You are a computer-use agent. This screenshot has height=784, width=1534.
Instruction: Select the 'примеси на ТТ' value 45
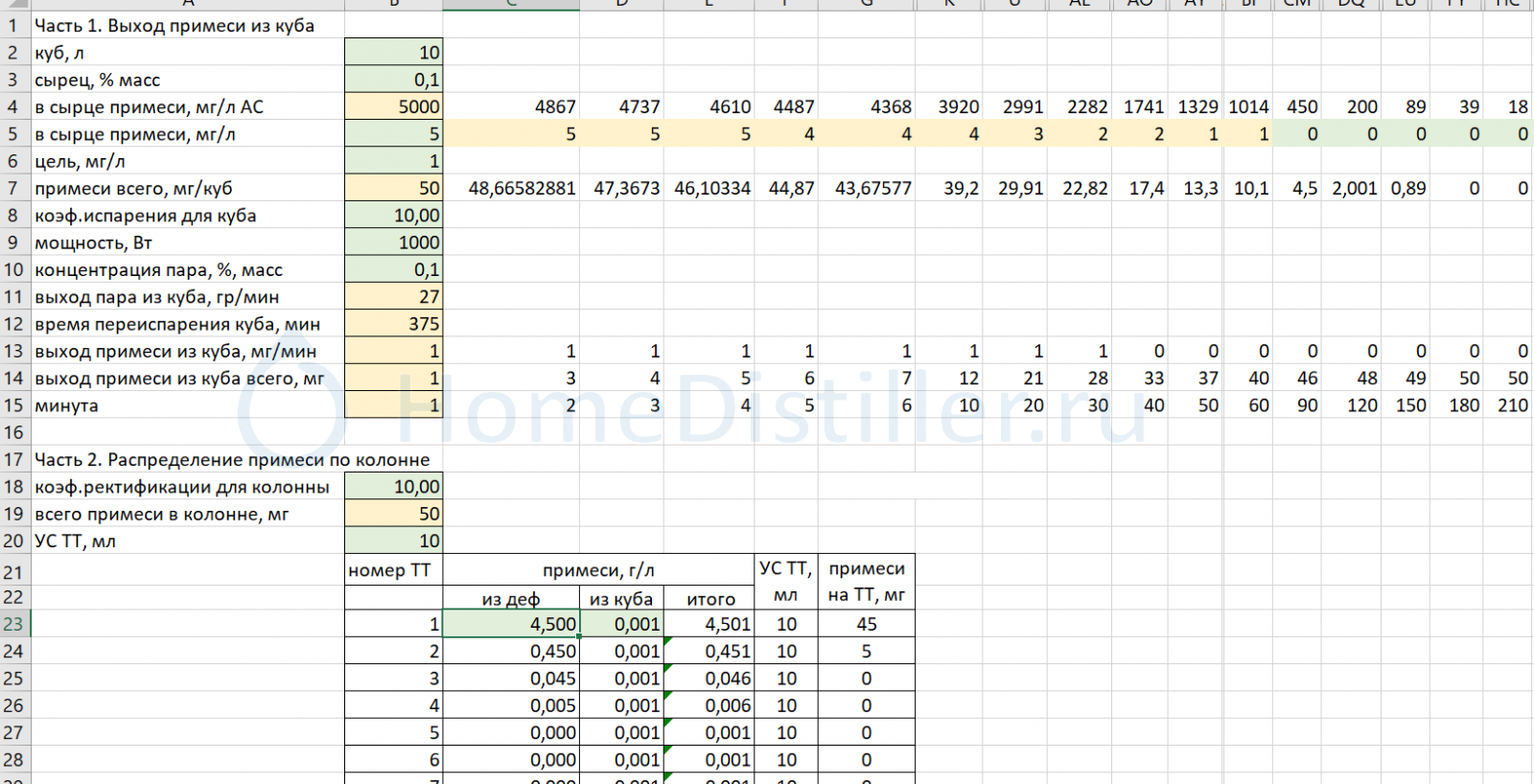point(866,624)
